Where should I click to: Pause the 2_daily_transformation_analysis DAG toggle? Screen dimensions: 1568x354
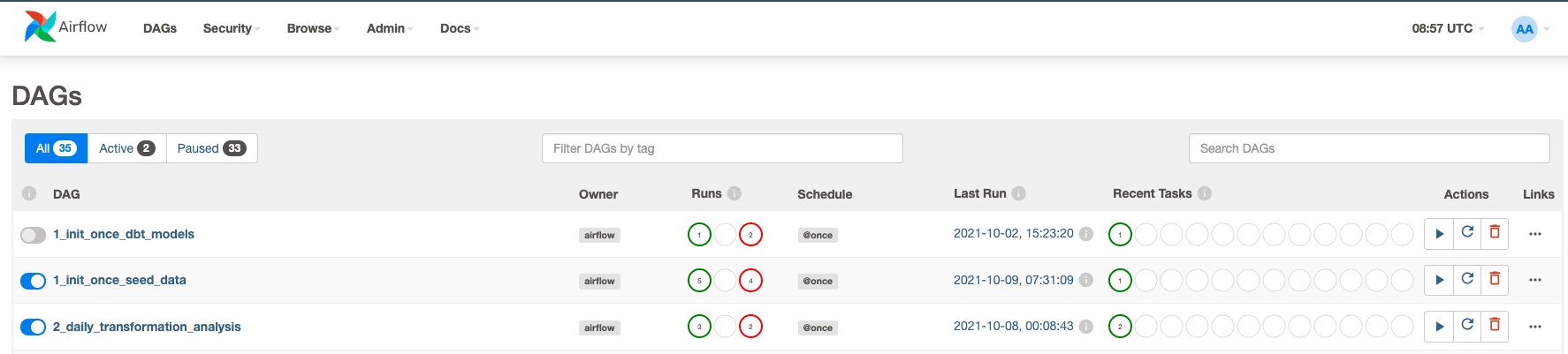pos(34,328)
